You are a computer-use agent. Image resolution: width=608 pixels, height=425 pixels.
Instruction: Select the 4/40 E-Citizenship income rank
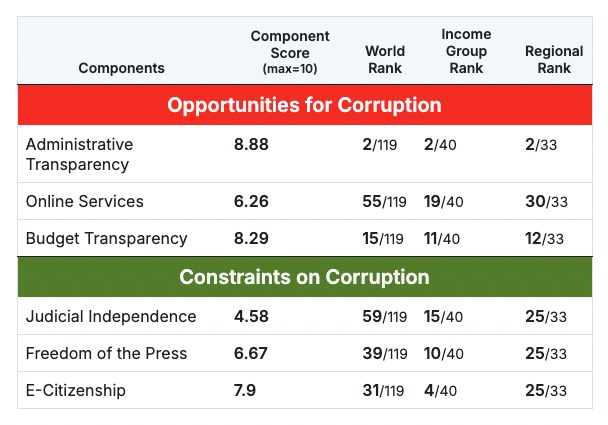(x=439, y=391)
